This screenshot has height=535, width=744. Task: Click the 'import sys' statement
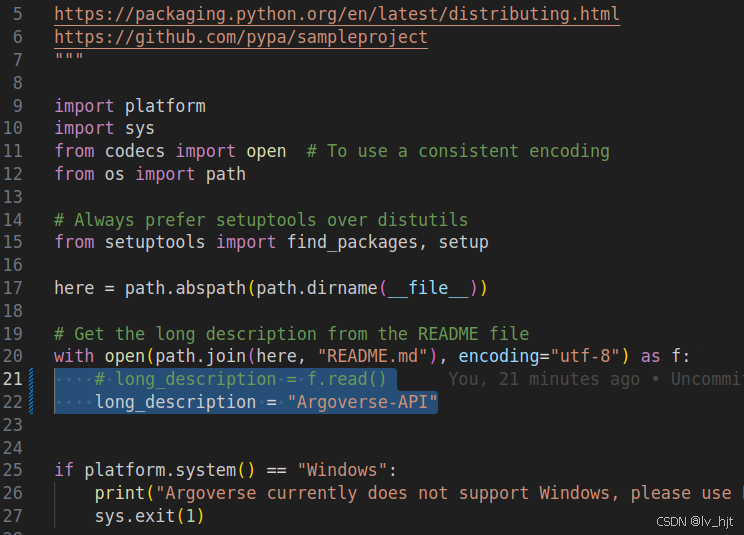[104, 128]
